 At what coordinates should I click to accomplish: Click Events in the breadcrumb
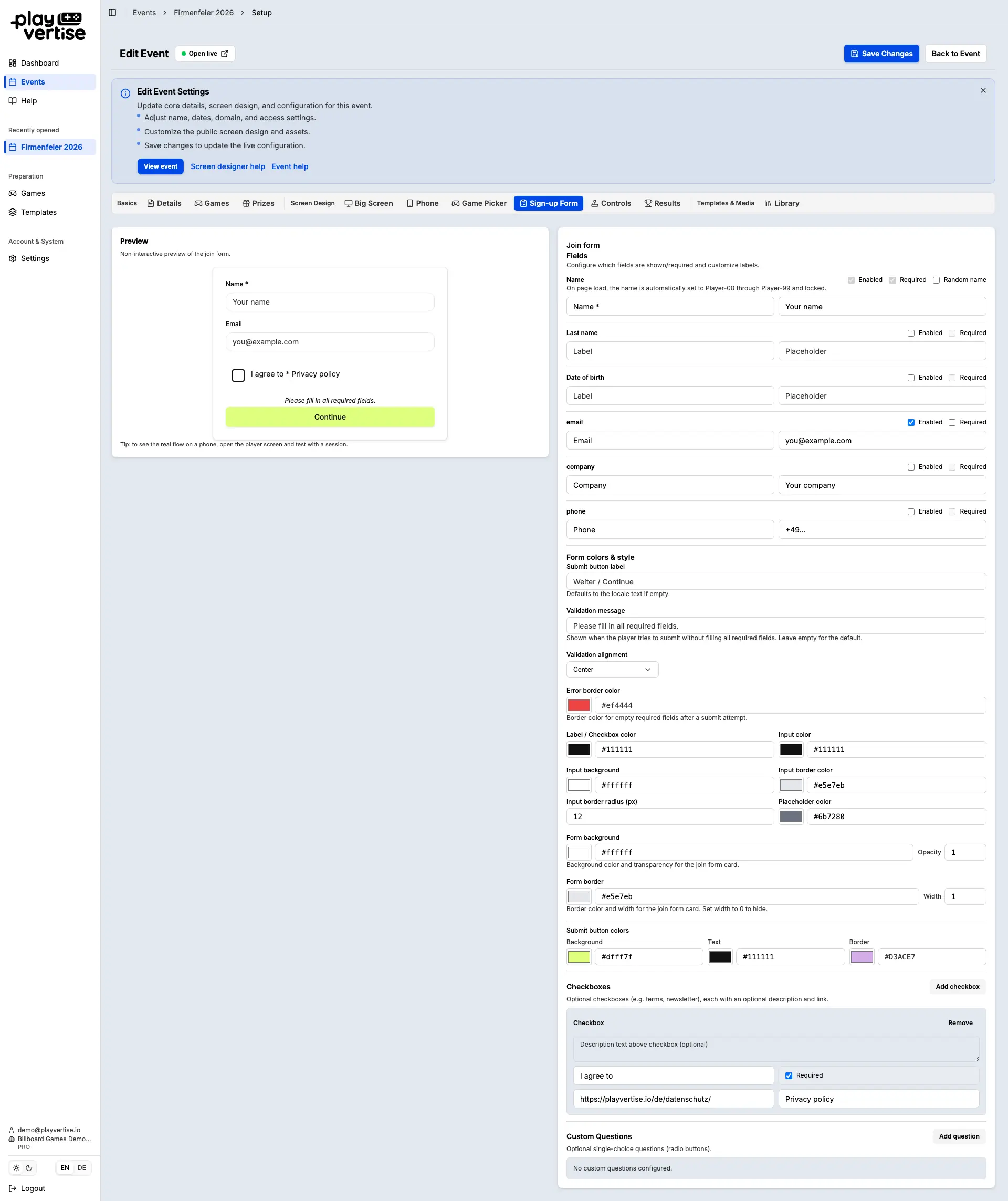[x=144, y=13]
